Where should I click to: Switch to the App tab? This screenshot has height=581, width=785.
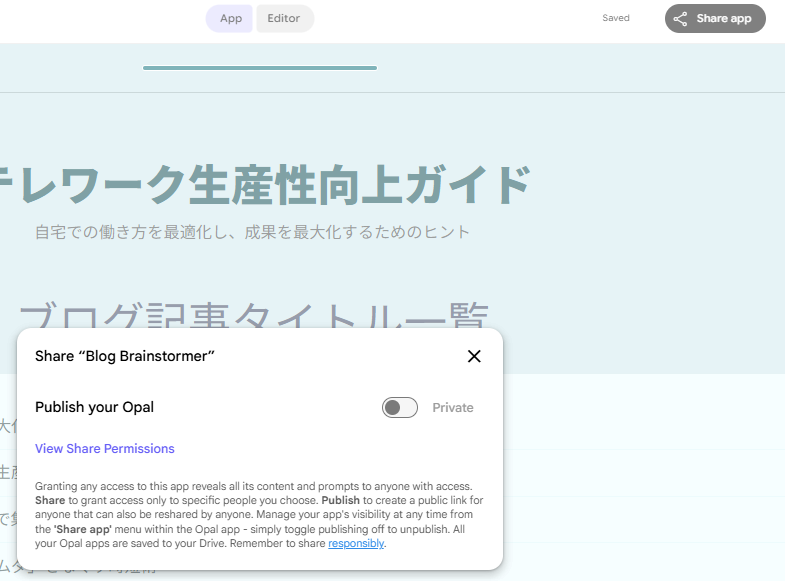(230, 19)
